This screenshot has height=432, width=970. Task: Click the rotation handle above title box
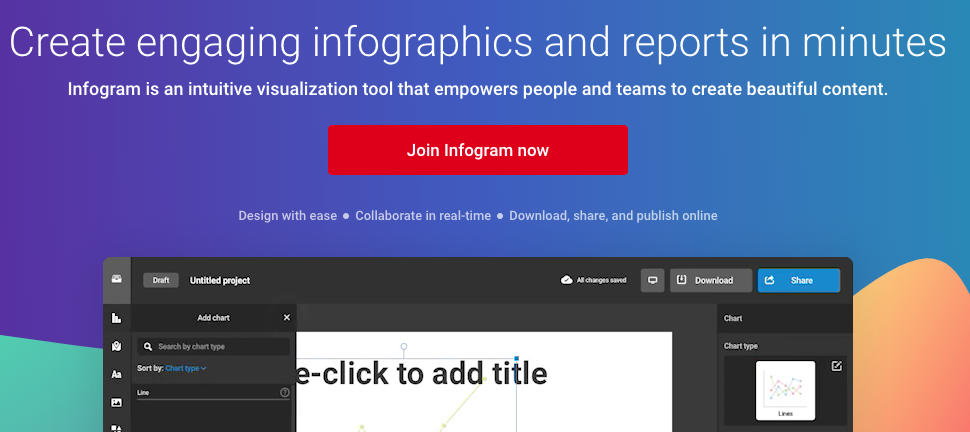pos(404,347)
